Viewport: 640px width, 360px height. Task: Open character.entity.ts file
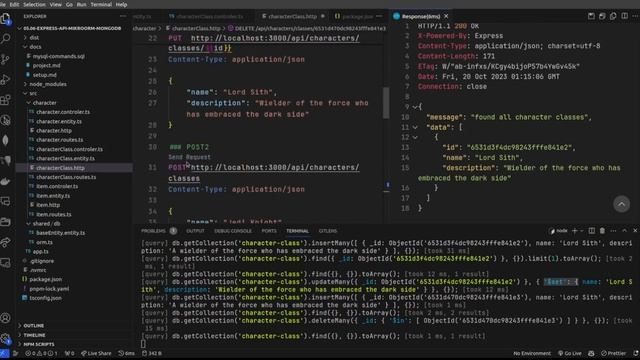click(59, 122)
